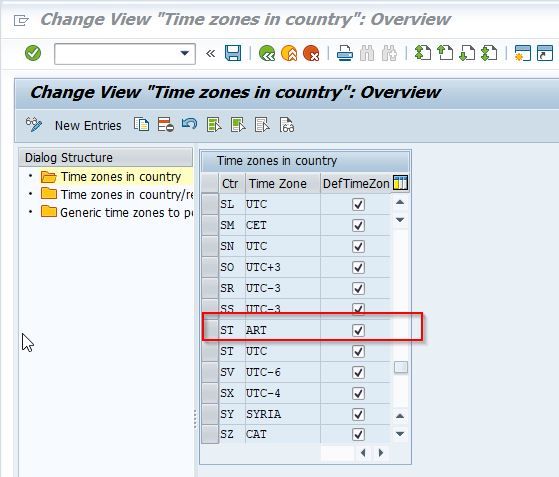Toggle DefTimeZon checkbox for ST ART row
The image size is (559, 477).
tap(358, 330)
